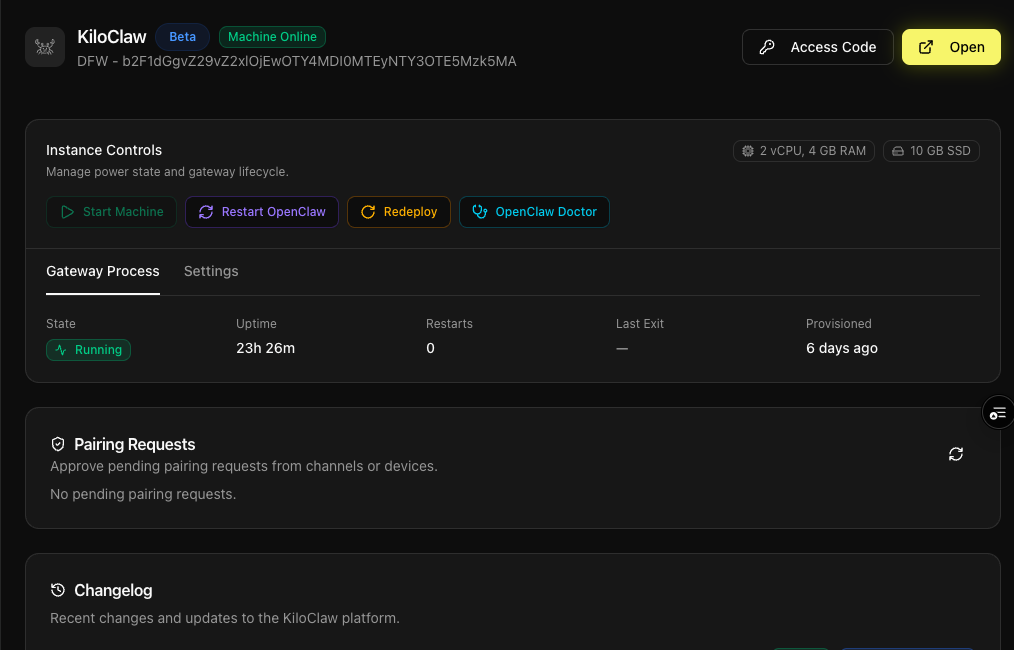Trigger a Redeploy of the instance

click(399, 212)
